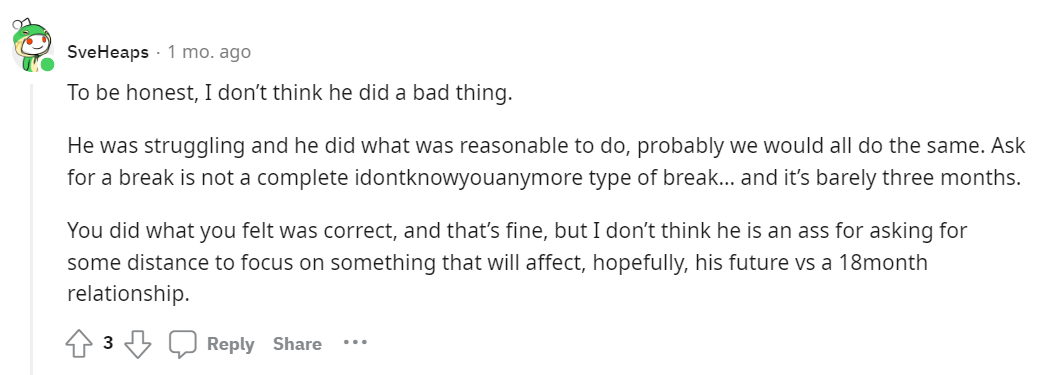Viewport: 1054px width, 375px height.
Task: Share this comment
Action: [x=297, y=344]
